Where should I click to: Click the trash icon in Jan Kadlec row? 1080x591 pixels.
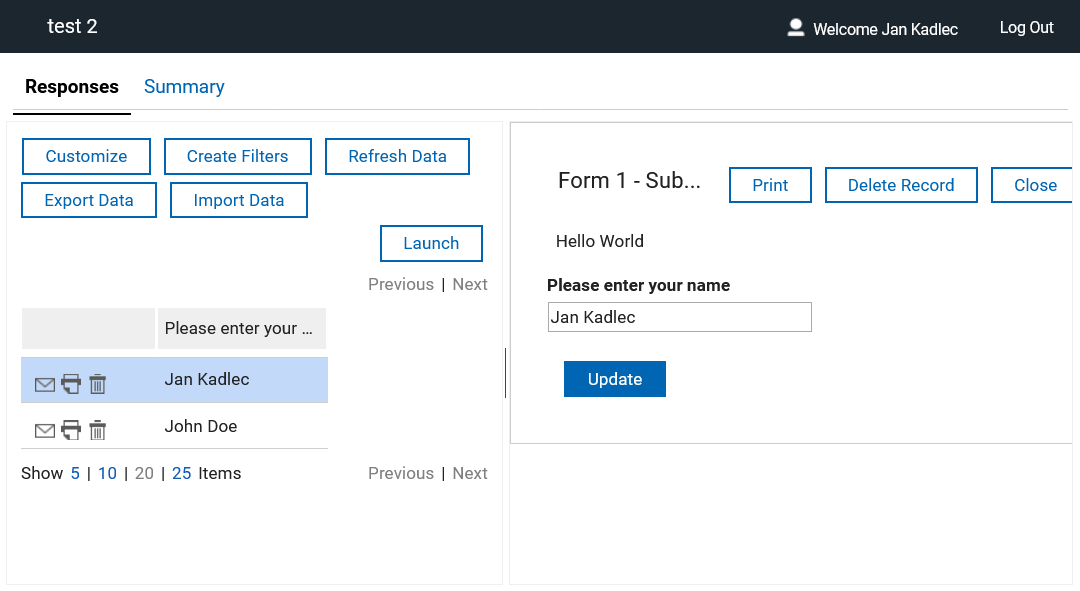97,384
